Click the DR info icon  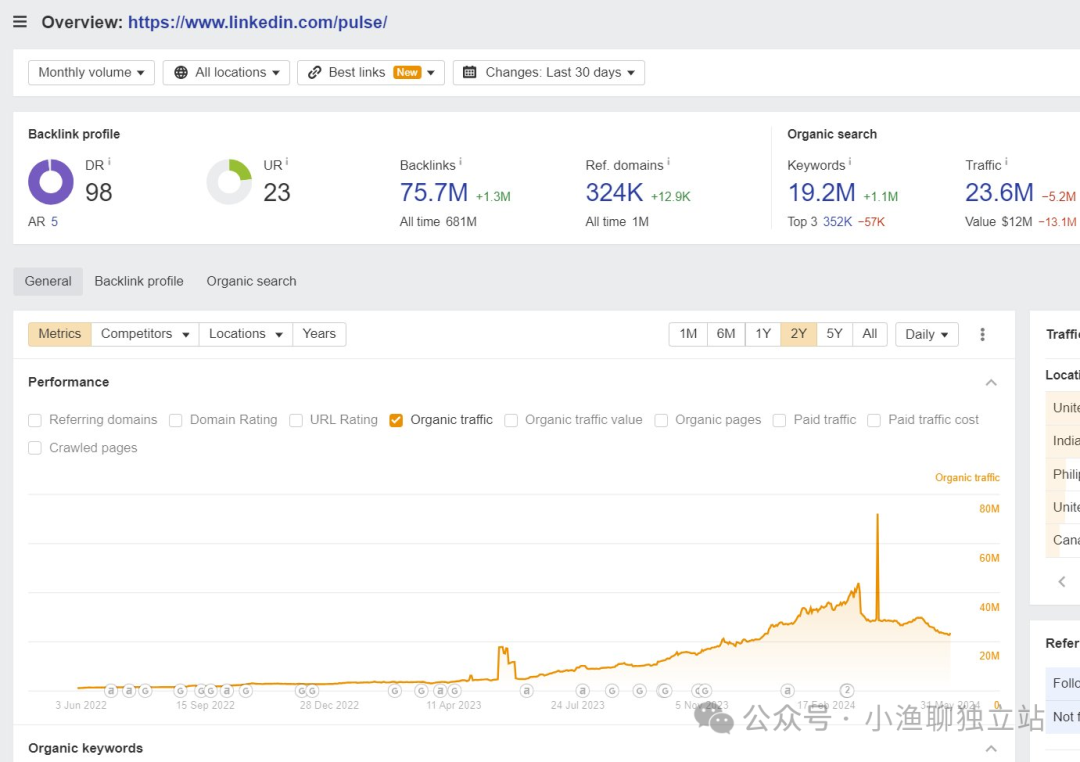click(x=110, y=162)
